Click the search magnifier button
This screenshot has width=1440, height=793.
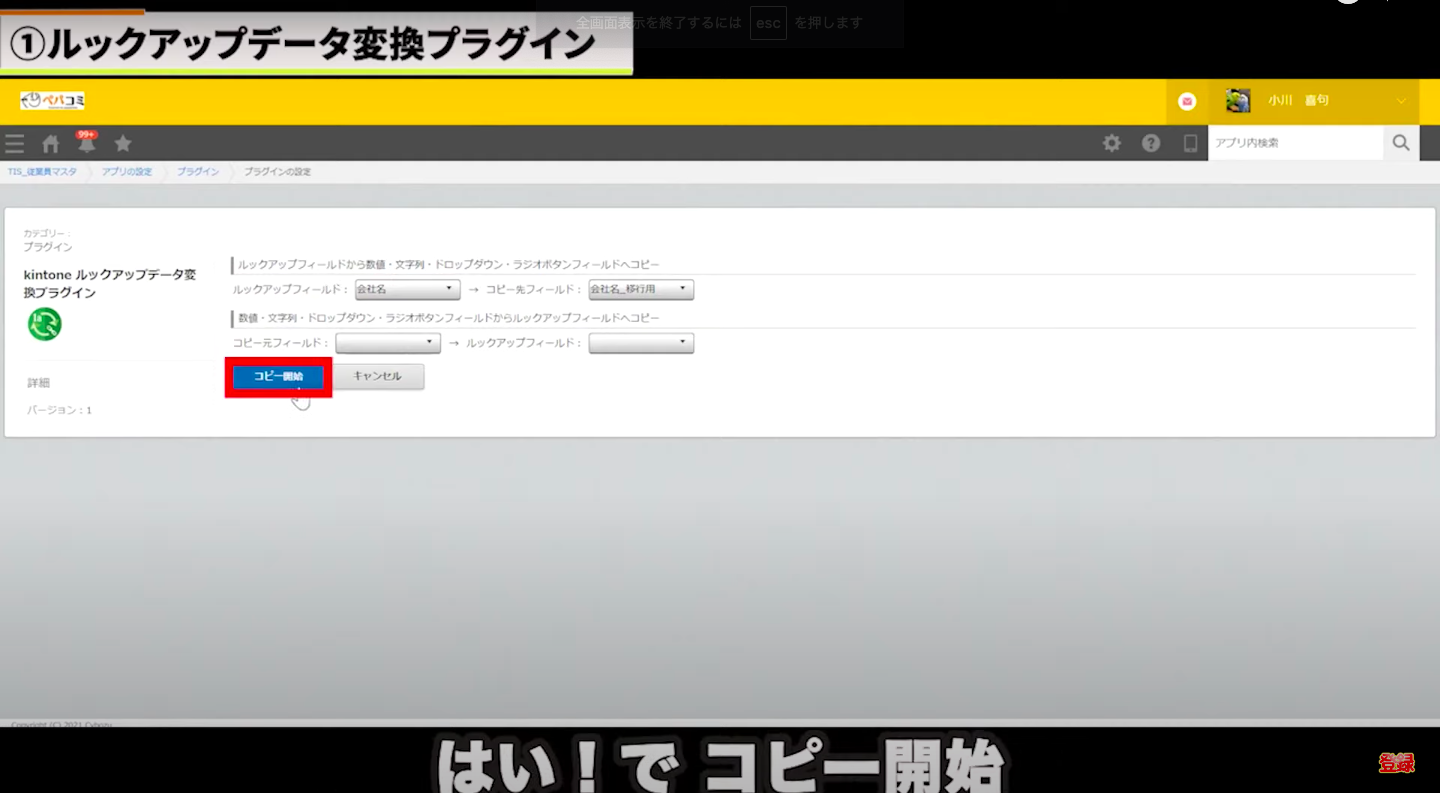point(1400,143)
